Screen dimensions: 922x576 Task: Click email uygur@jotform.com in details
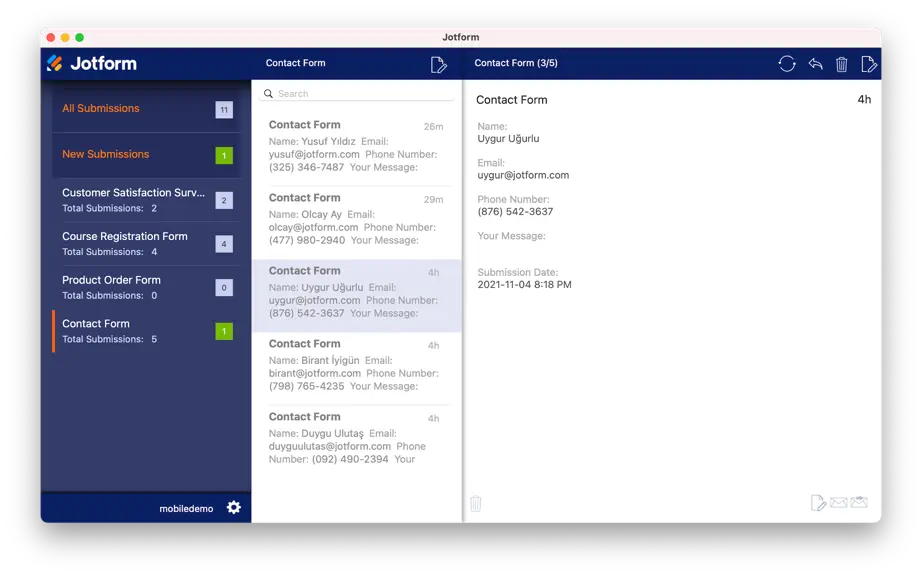point(523,175)
